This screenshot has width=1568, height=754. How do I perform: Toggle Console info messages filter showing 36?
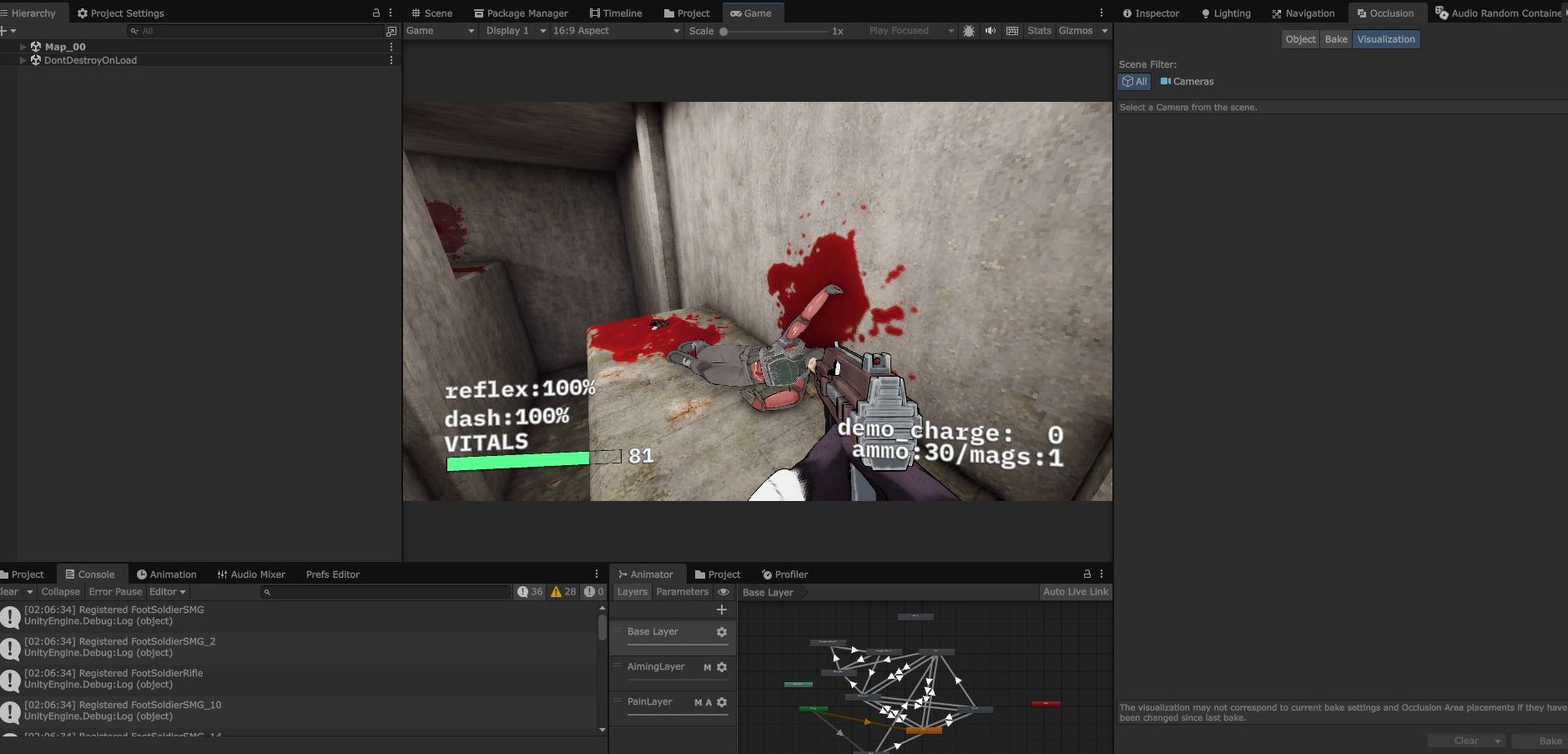[x=530, y=592]
